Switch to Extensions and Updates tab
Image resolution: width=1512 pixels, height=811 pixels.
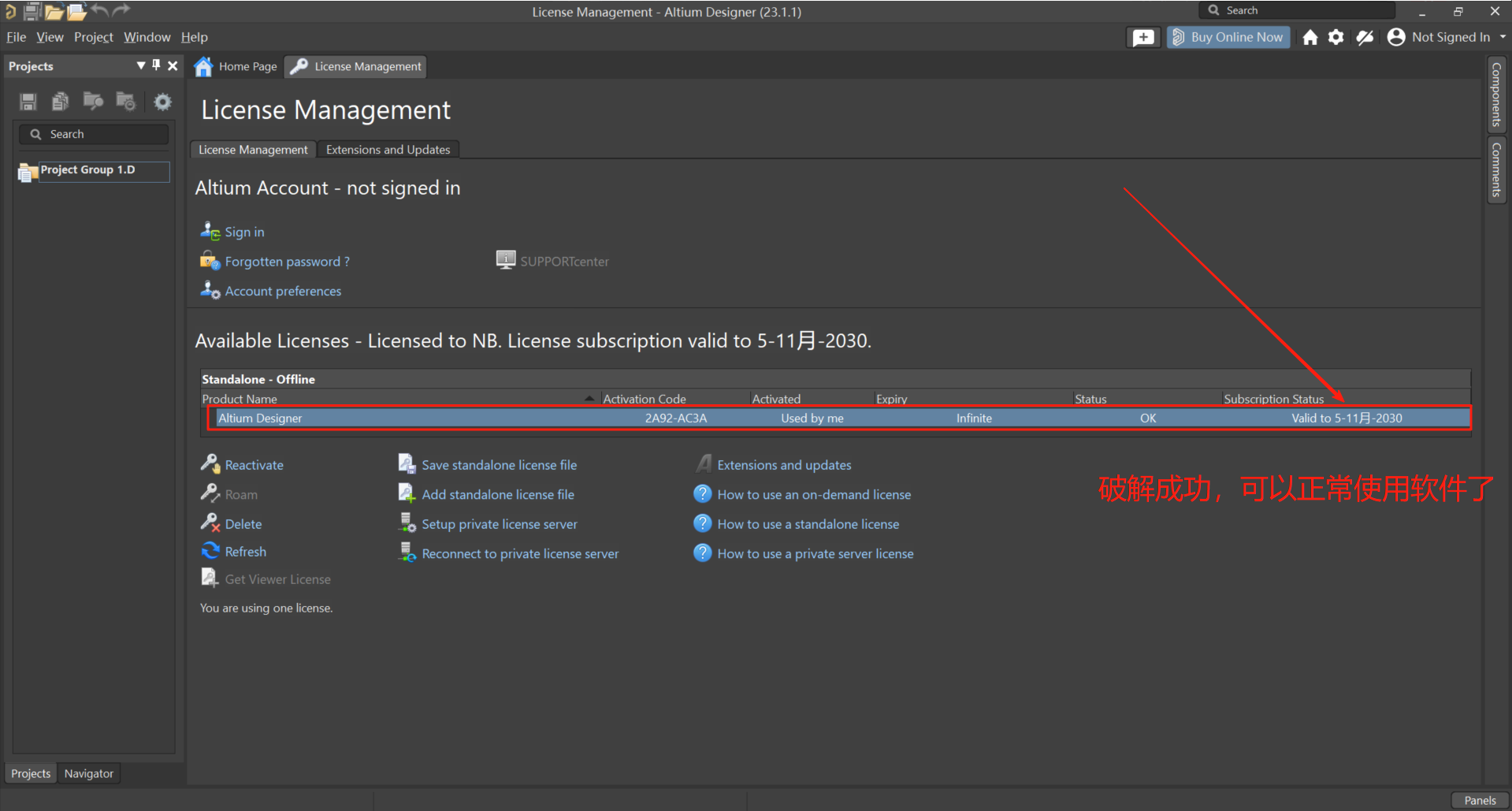coord(388,150)
